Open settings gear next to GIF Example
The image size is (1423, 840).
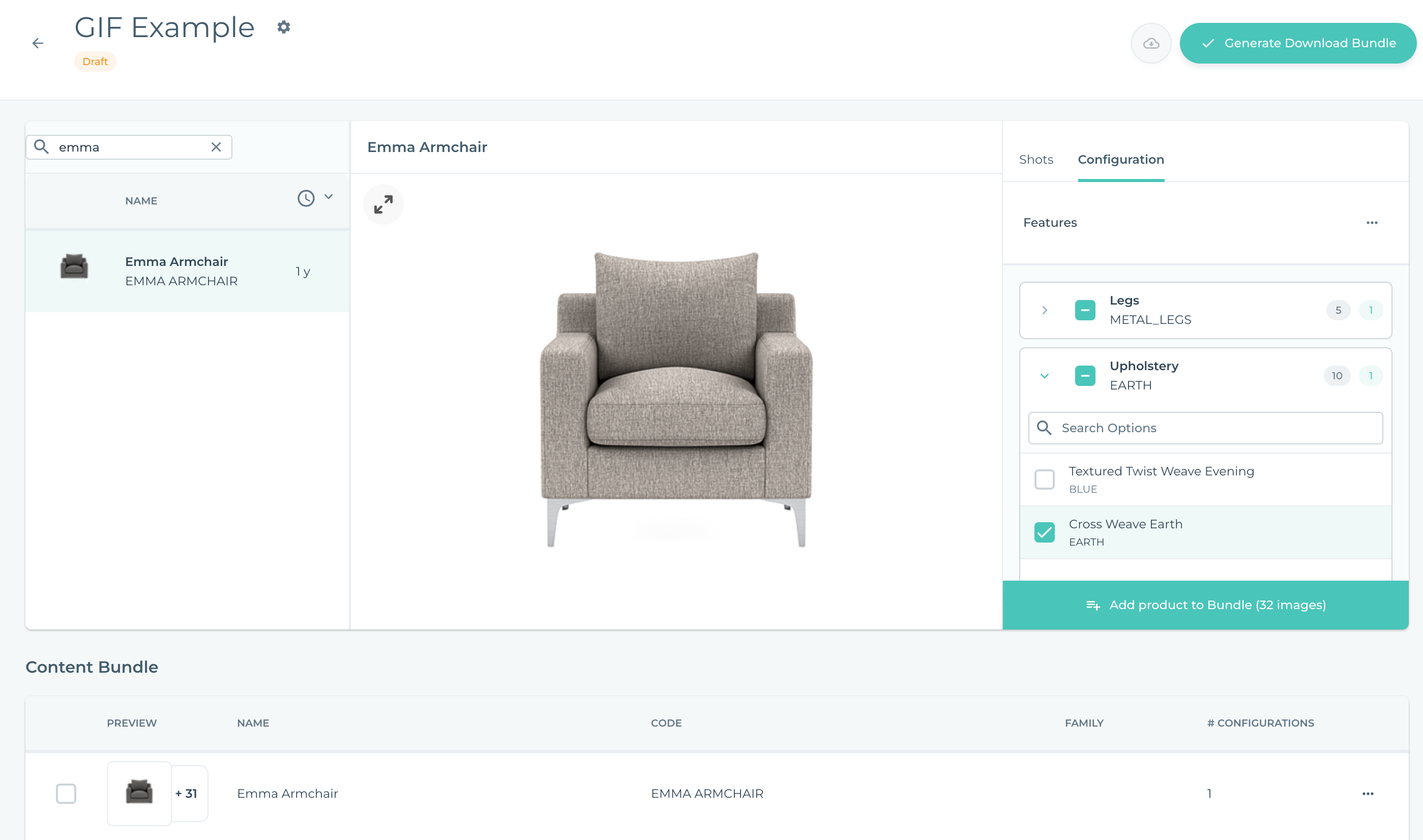tap(284, 27)
